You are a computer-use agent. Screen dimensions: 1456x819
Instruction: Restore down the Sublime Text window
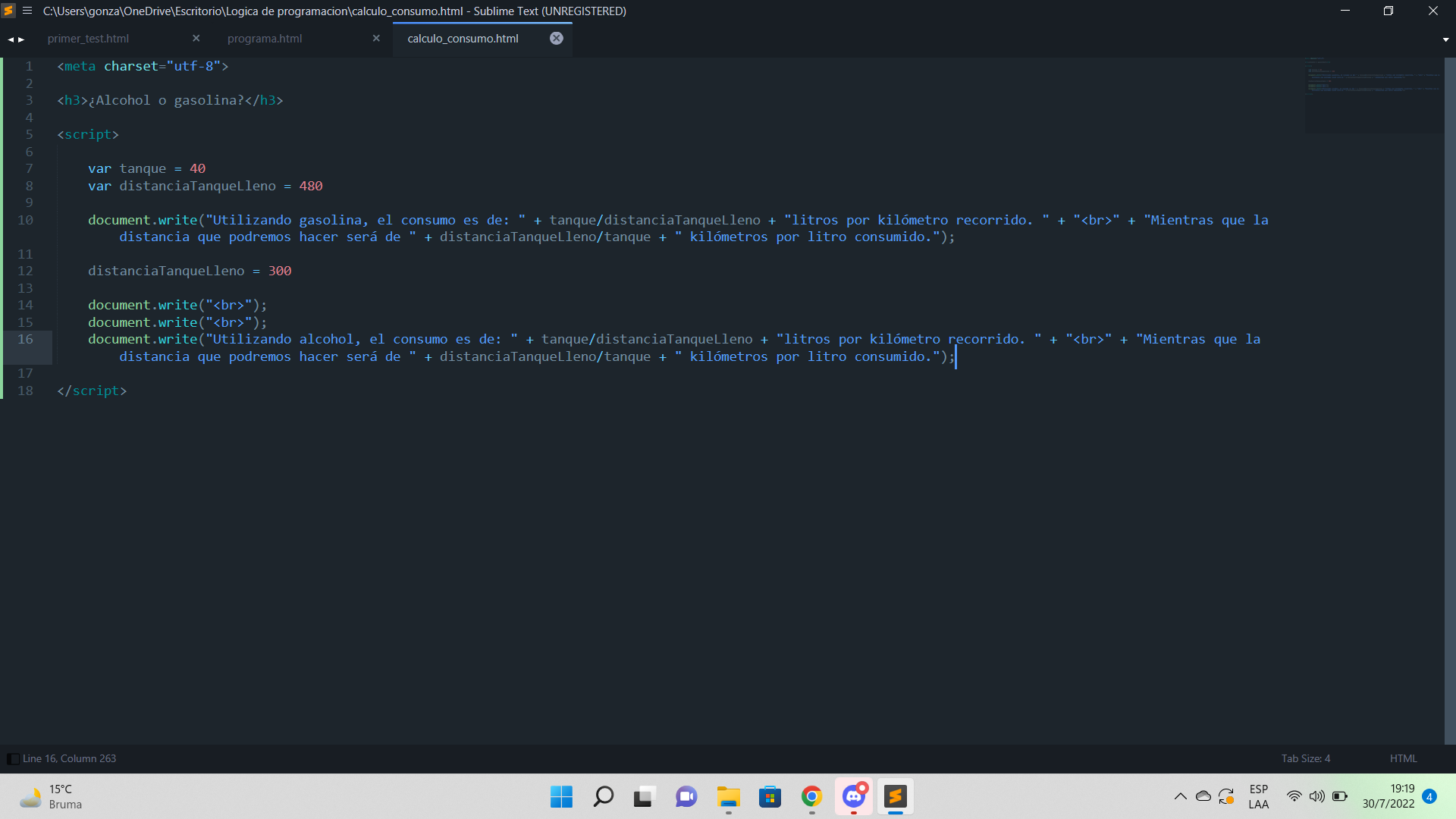[1389, 11]
